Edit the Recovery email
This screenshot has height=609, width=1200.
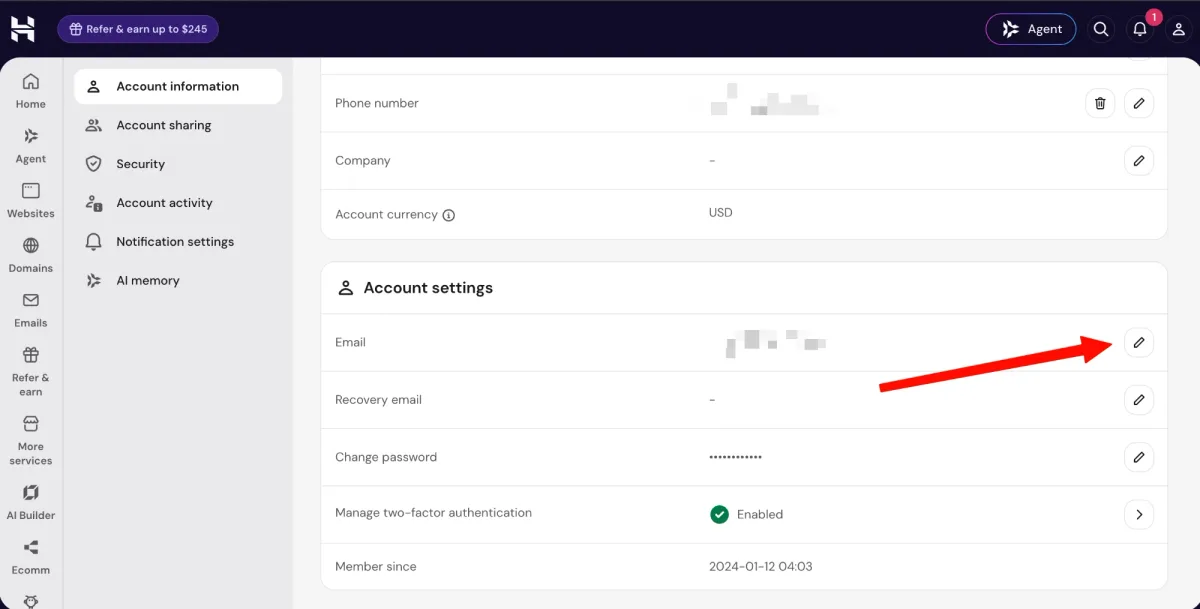1139,400
